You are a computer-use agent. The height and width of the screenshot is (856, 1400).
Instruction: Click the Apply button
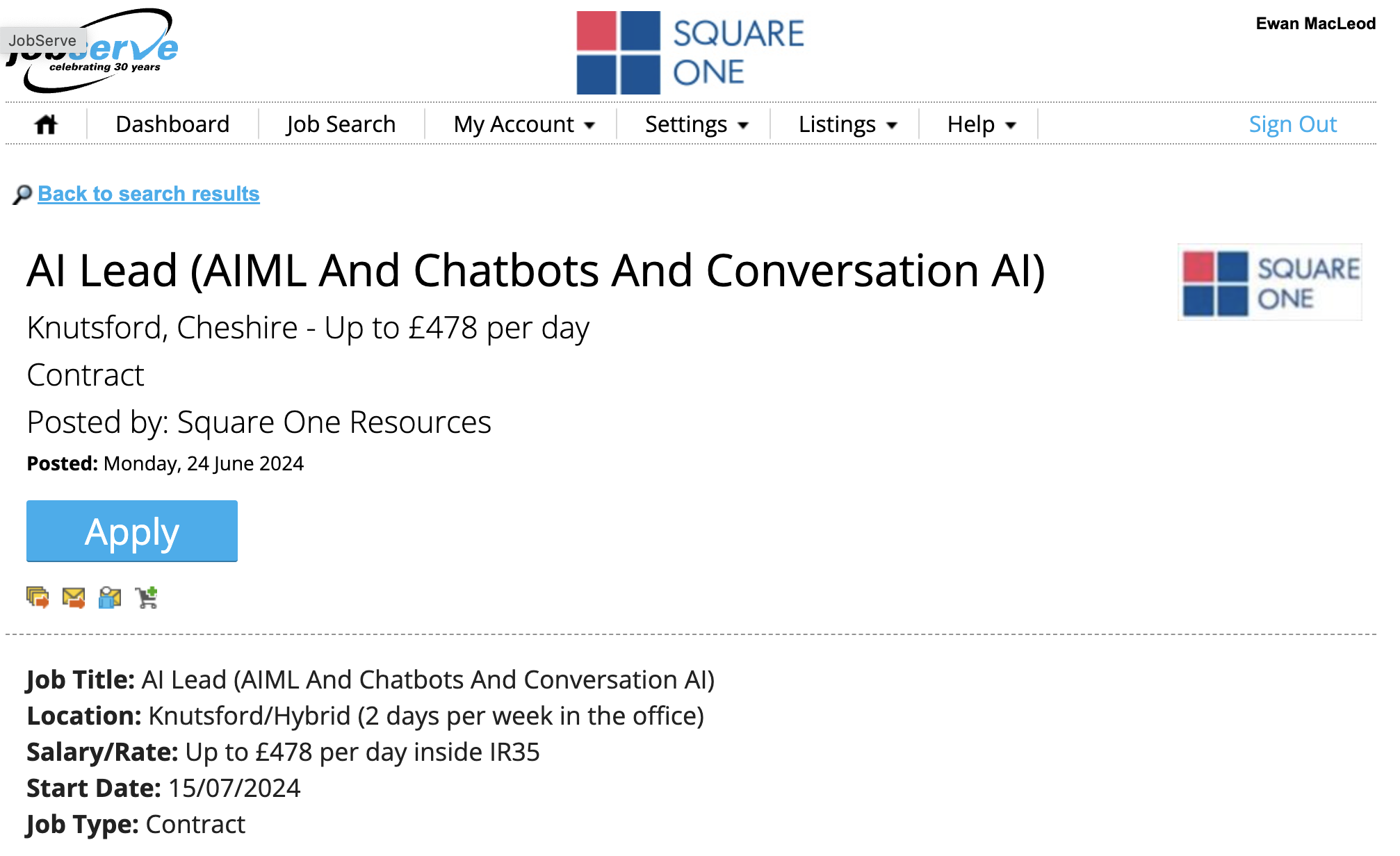click(131, 531)
